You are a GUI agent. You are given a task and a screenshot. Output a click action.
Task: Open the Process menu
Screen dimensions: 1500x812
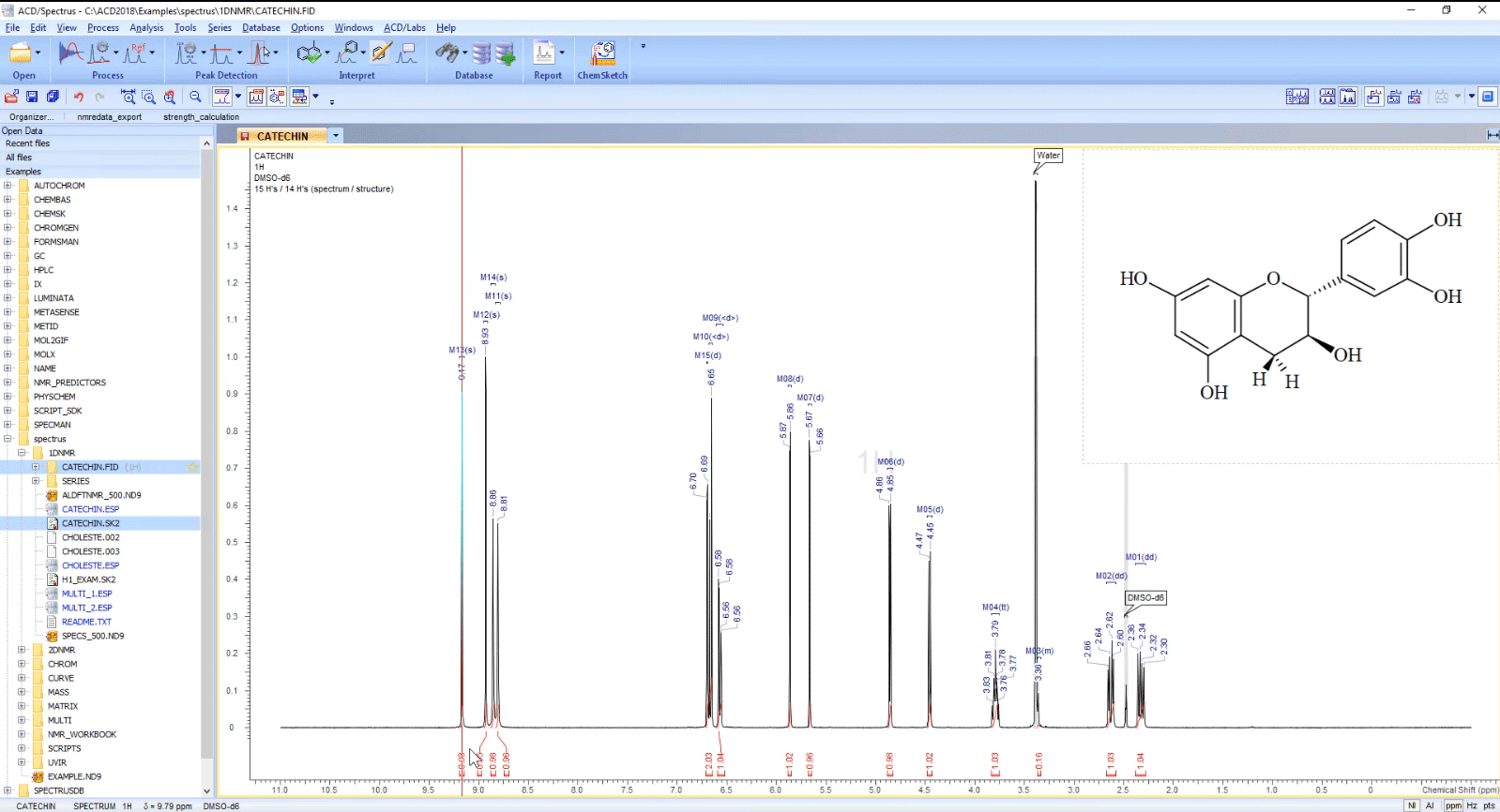pyautogui.click(x=103, y=27)
